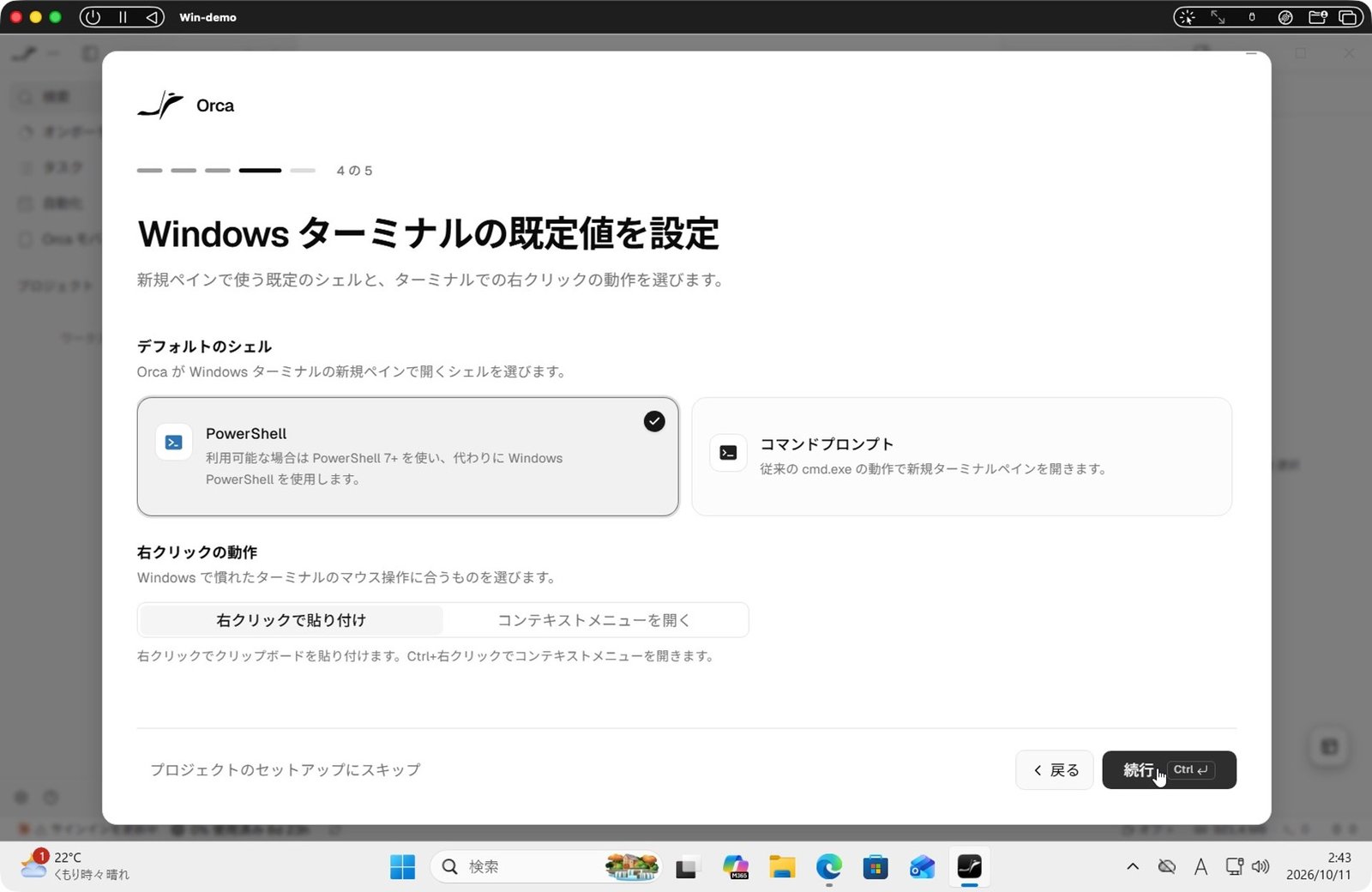
Task: Toggle the diagonal arrows resize icon
Action: pos(1218,17)
